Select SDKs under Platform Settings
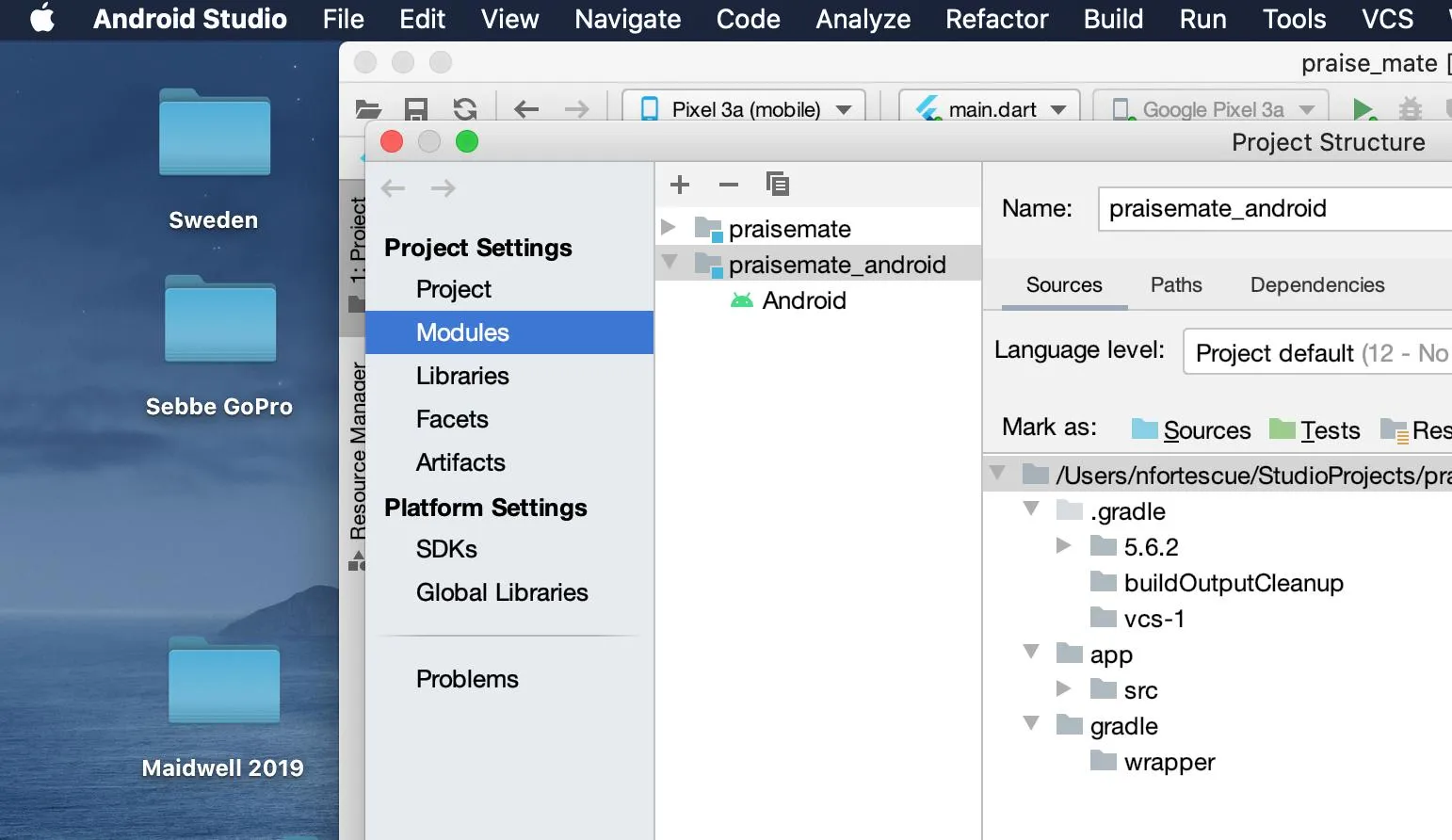The image size is (1452, 840). [446, 549]
